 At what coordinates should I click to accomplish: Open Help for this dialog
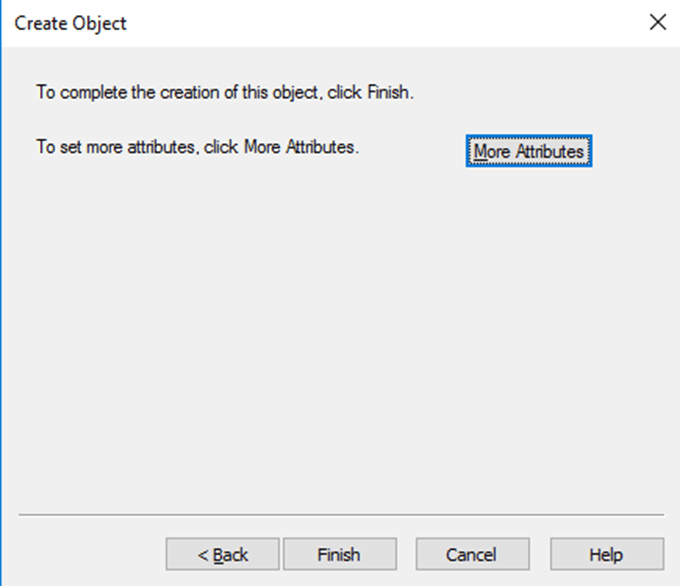tap(605, 554)
